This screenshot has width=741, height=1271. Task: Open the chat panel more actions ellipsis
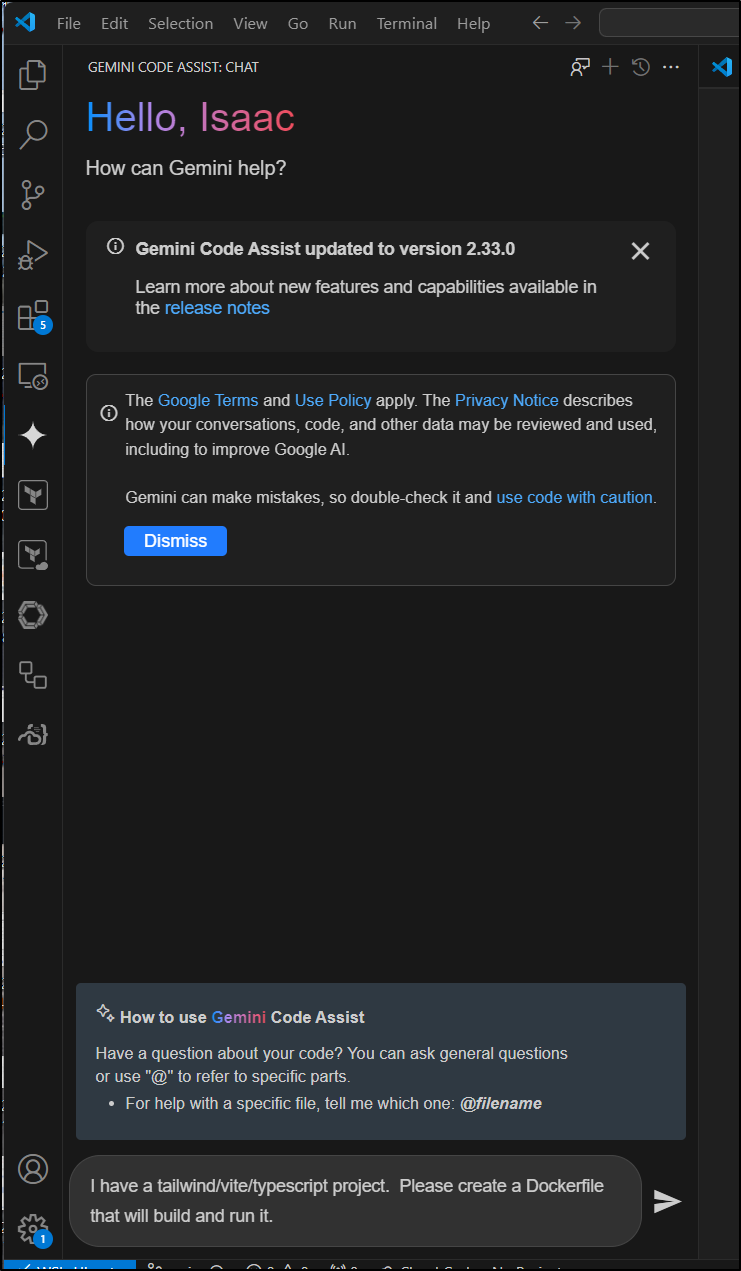(671, 67)
